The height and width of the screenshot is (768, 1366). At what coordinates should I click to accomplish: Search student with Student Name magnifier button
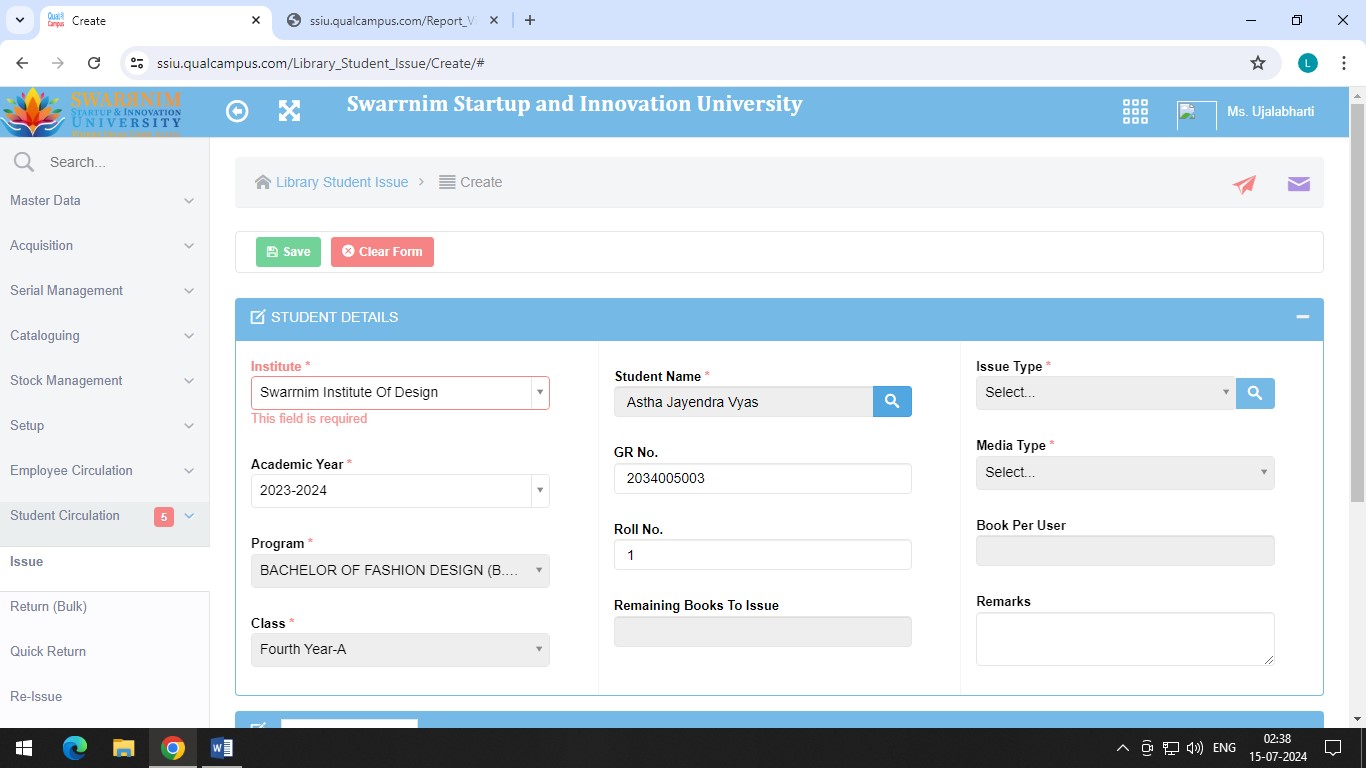(892, 402)
